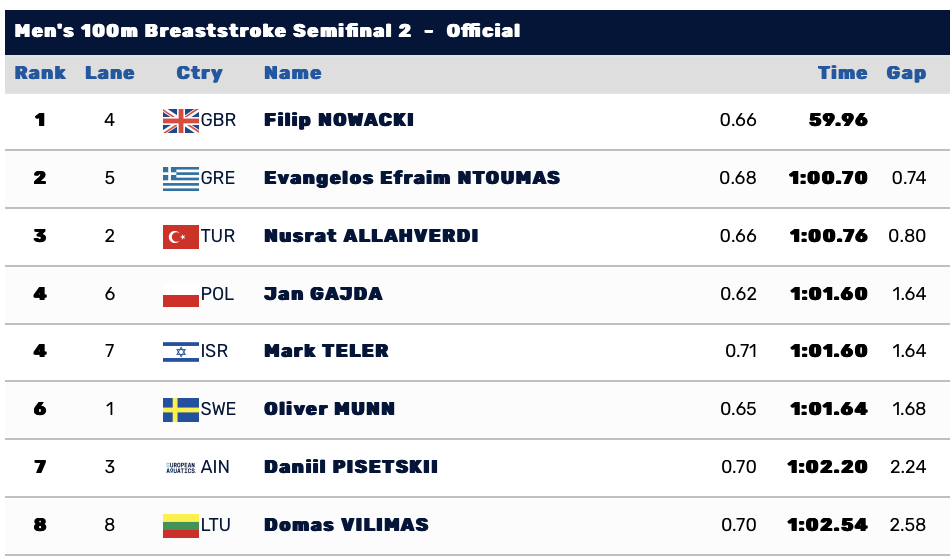The height and width of the screenshot is (558, 950).
Task: Select Jan GAJDA name
Action: click(323, 294)
